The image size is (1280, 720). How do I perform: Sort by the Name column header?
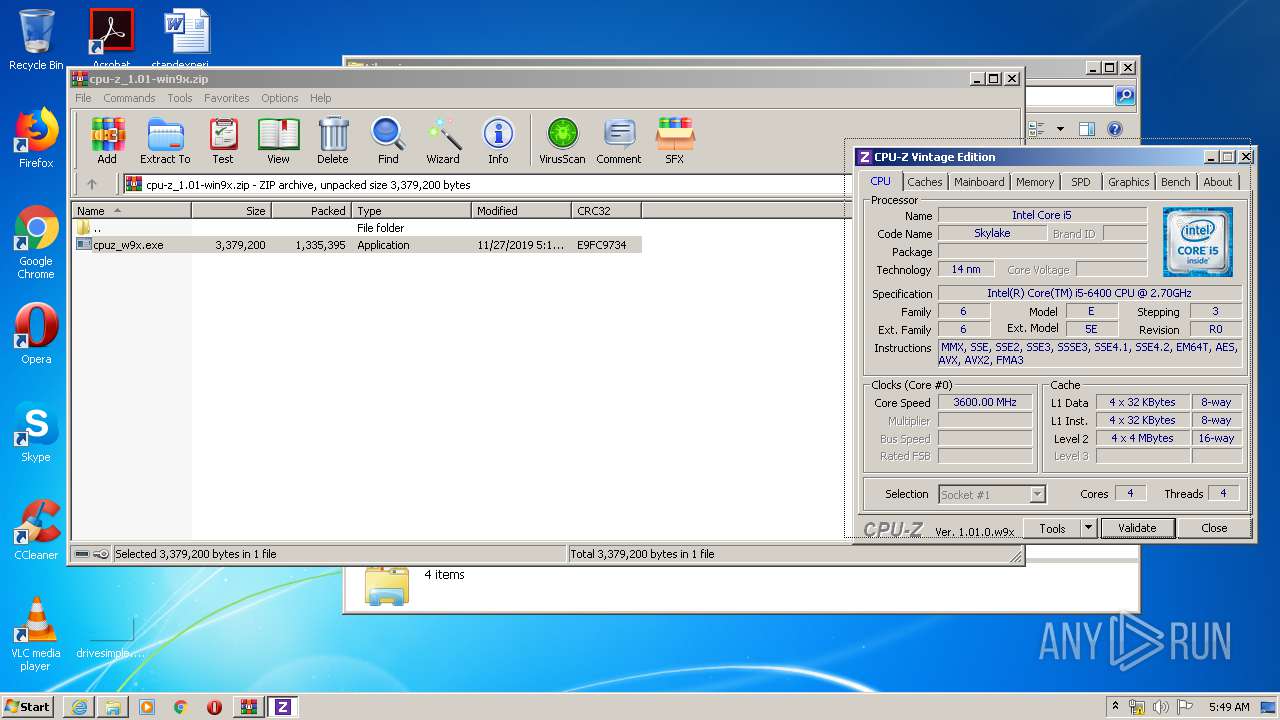click(132, 211)
